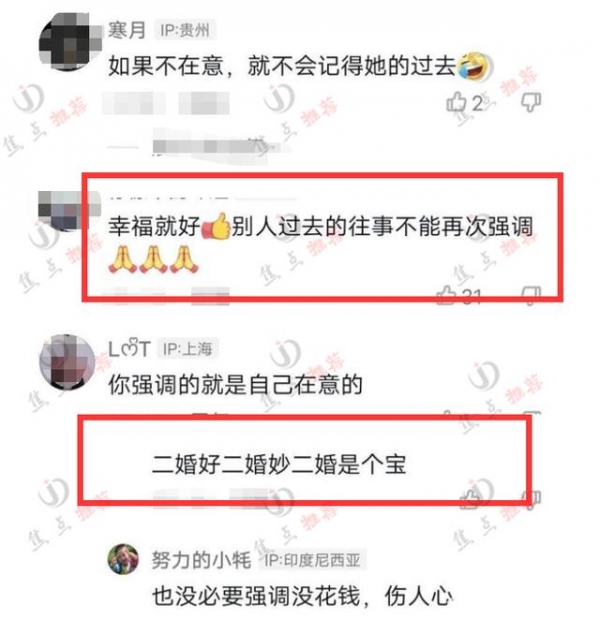The width and height of the screenshot is (600, 619).
Task: Select the comment 你强调的就是自己在意的
Action: (x=235, y=385)
